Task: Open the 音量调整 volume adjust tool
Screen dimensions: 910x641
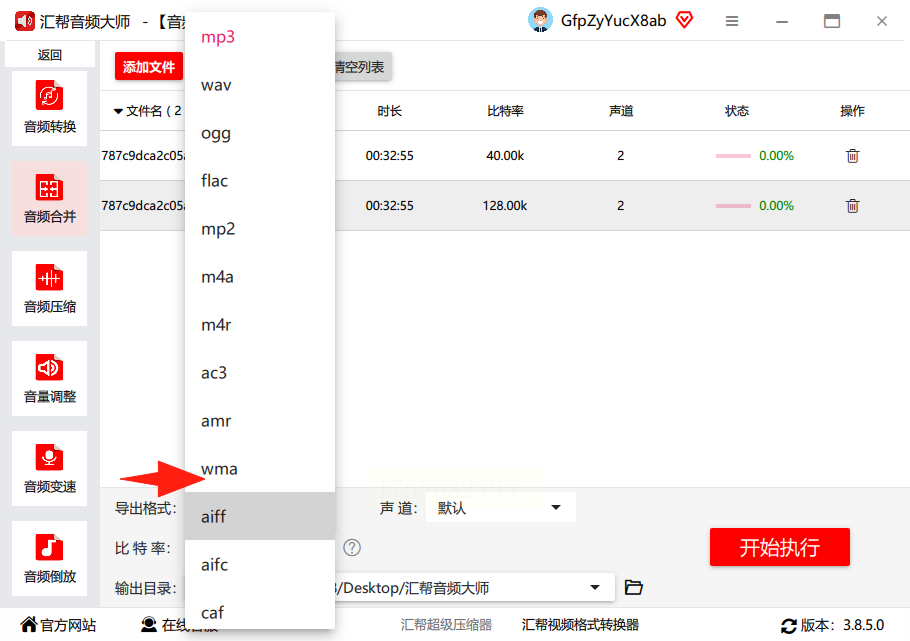Action: coord(49,379)
